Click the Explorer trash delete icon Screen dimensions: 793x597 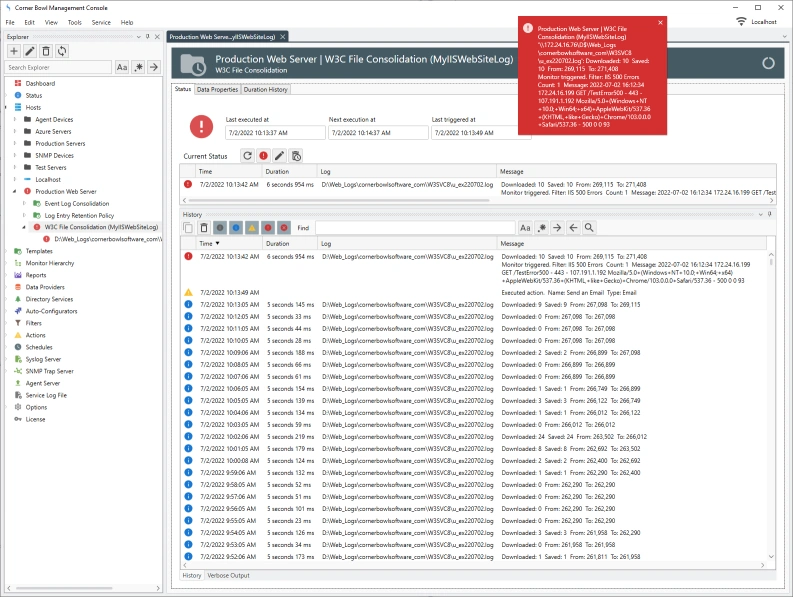coord(46,51)
